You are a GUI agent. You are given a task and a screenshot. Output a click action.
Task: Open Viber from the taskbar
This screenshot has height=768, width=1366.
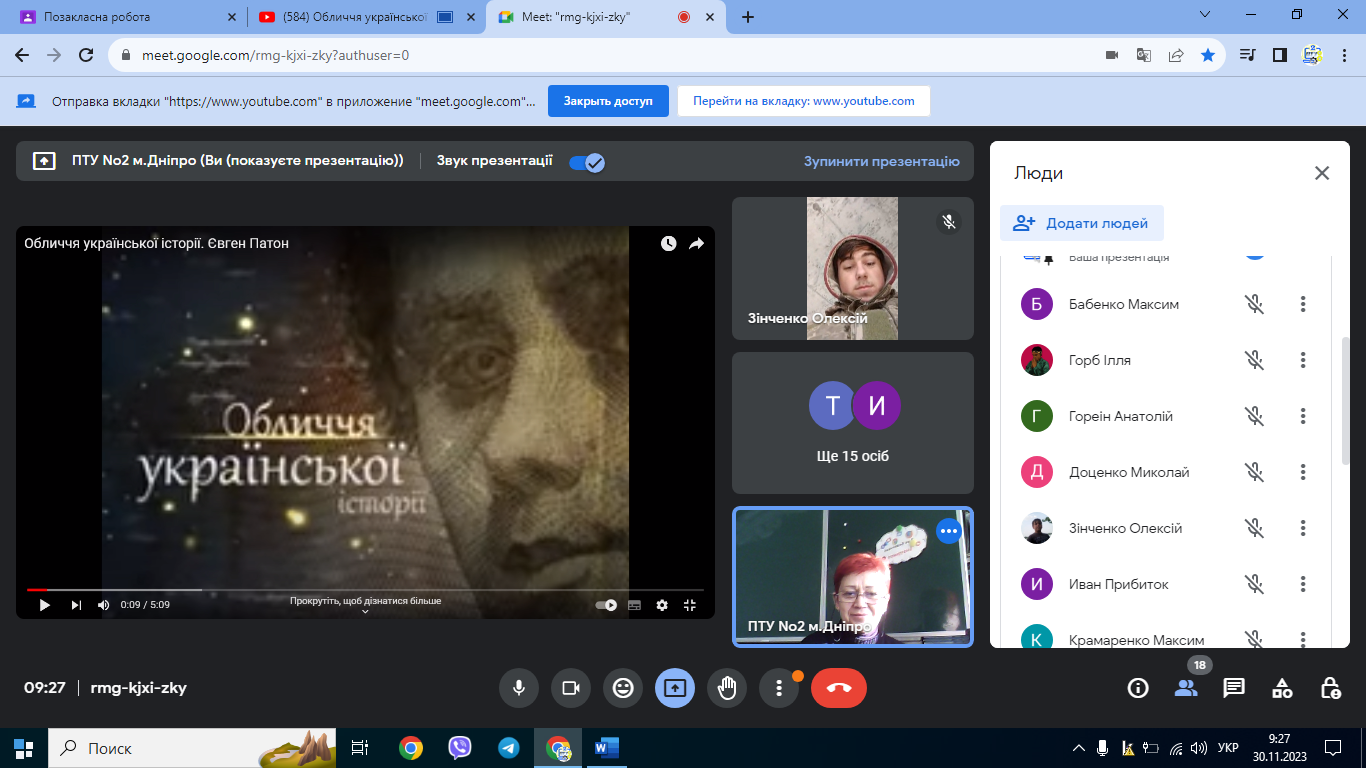coord(460,747)
